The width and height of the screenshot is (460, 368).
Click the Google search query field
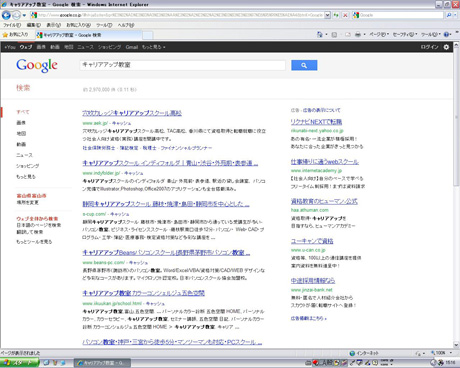click(x=183, y=65)
